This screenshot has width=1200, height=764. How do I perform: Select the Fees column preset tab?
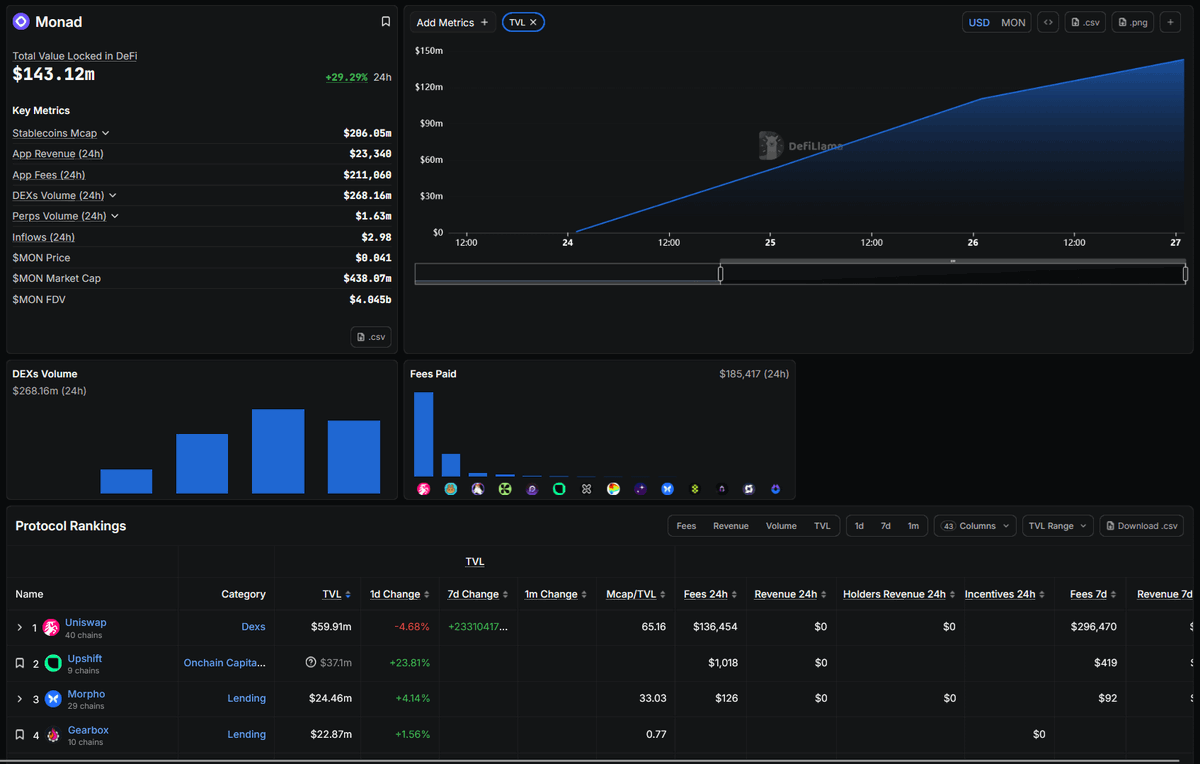[x=686, y=526]
